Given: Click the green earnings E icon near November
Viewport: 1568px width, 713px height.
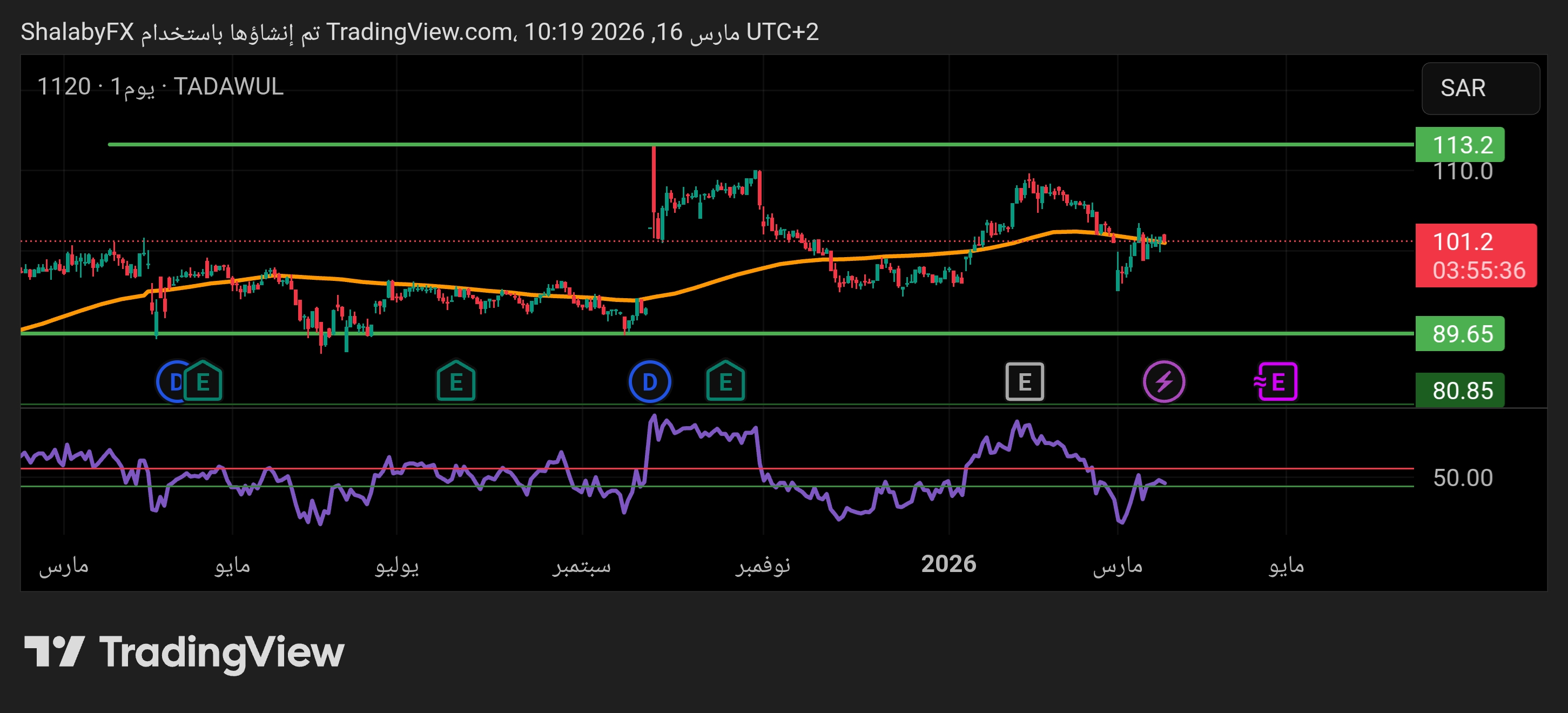Looking at the screenshot, I should (x=725, y=382).
